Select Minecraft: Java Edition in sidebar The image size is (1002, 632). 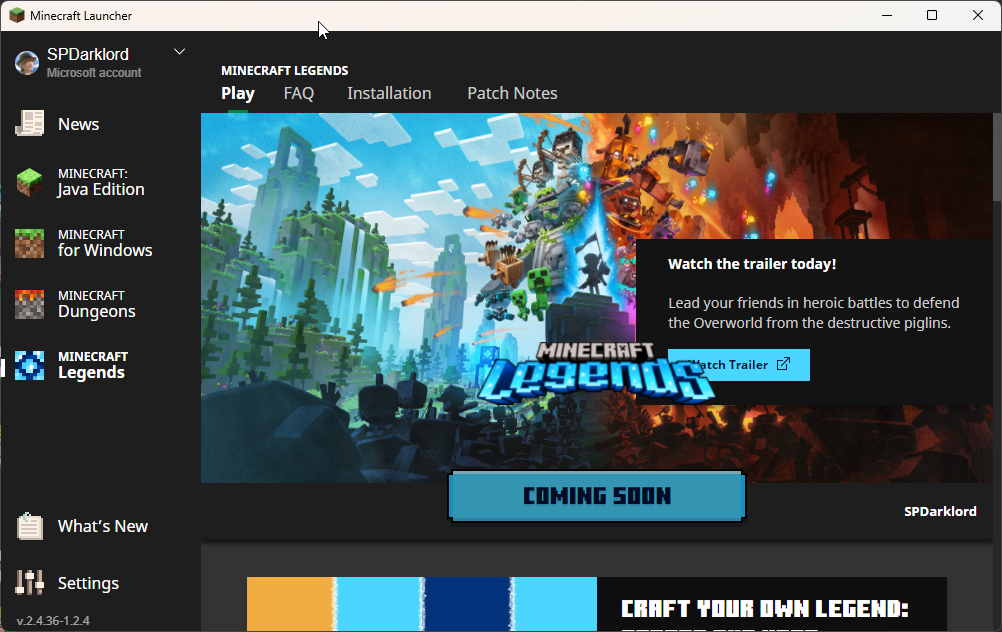click(x=101, y=182)
